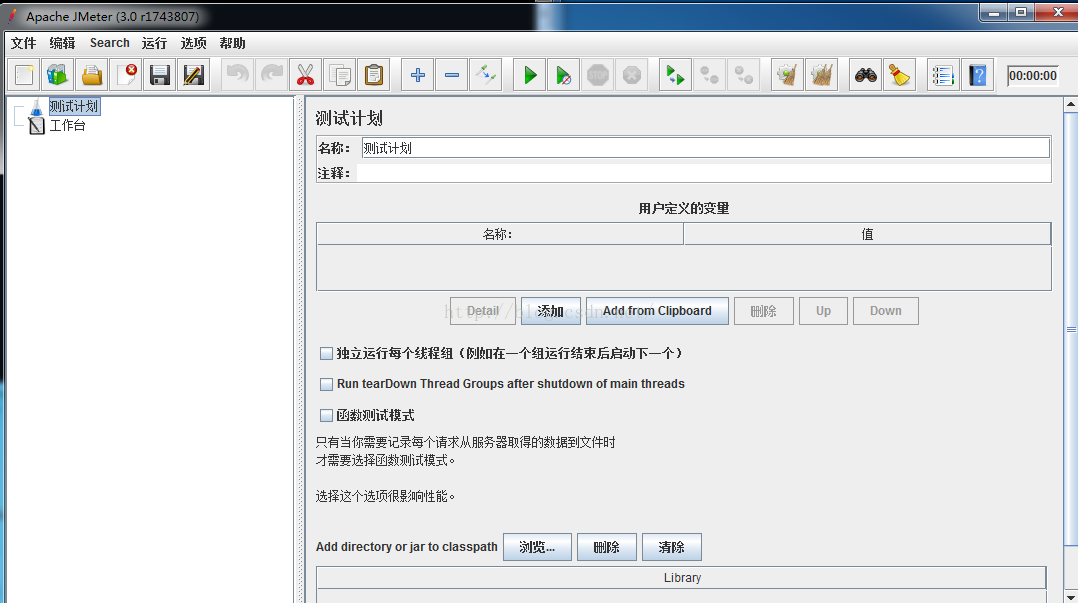Click the Remote Start All icon
The height and width of the screenshot is (603, 1078).
(x=675, y=75)
